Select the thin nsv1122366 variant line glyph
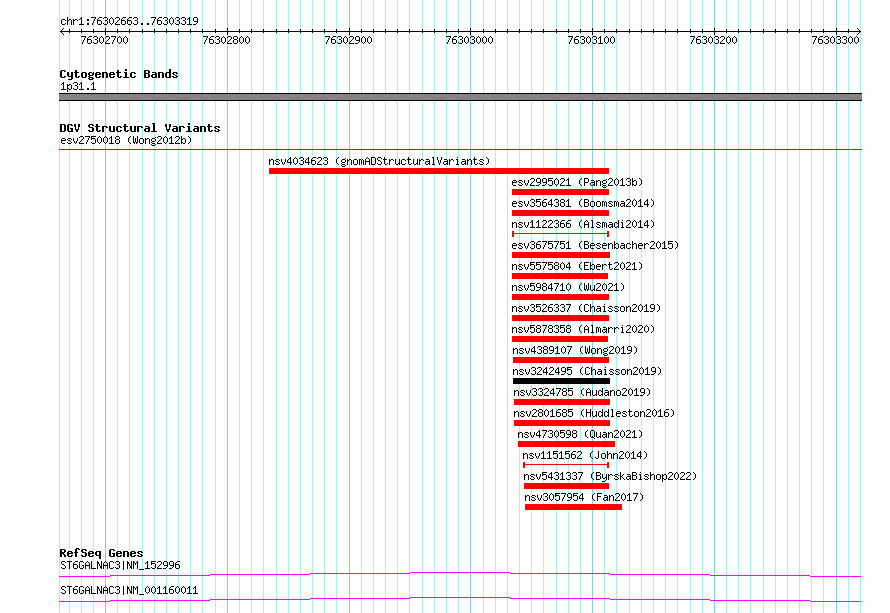 tap(560, 234)
